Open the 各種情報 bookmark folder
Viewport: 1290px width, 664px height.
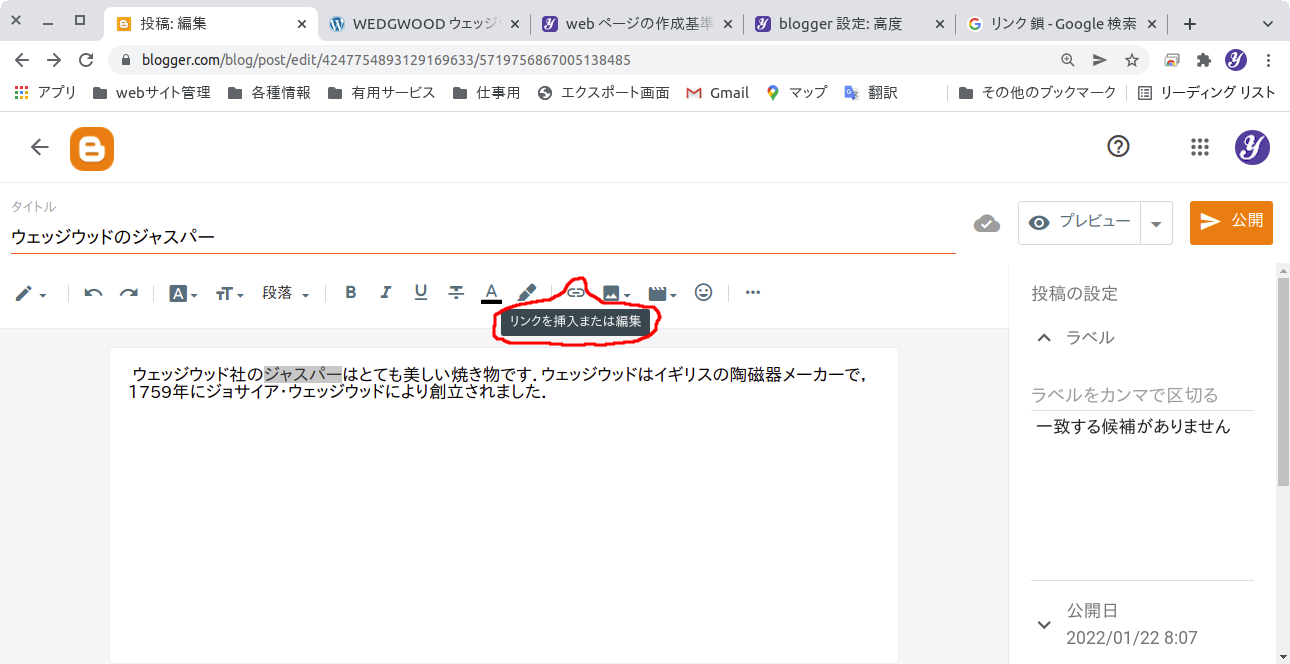click(269, 92)
